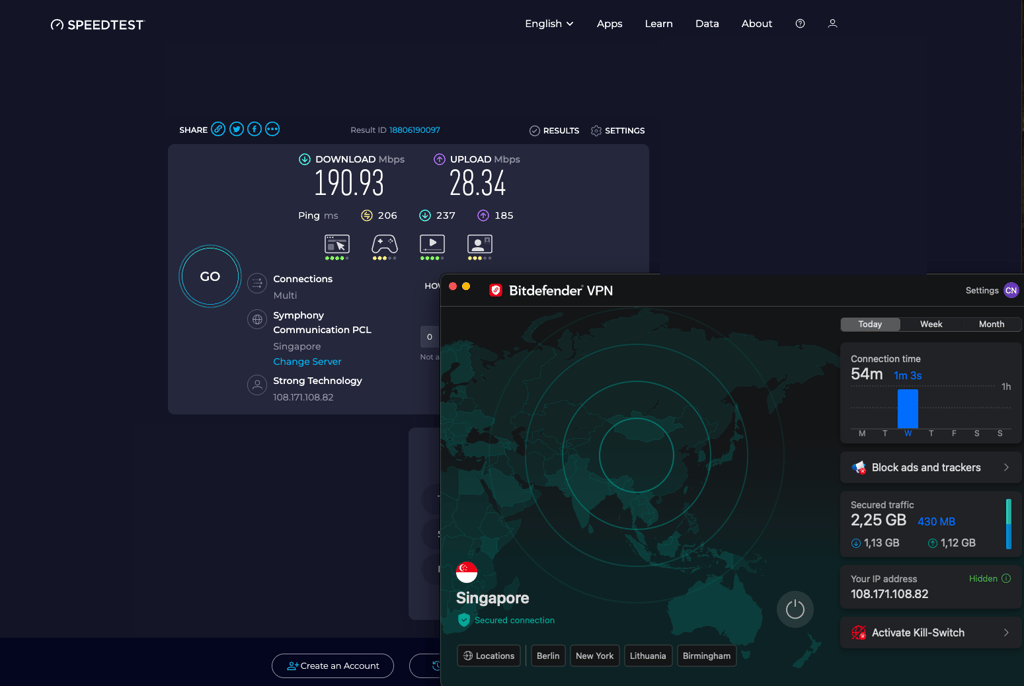Click the Singapore flag icon
1024x686 pixels.
coord(466,572)
